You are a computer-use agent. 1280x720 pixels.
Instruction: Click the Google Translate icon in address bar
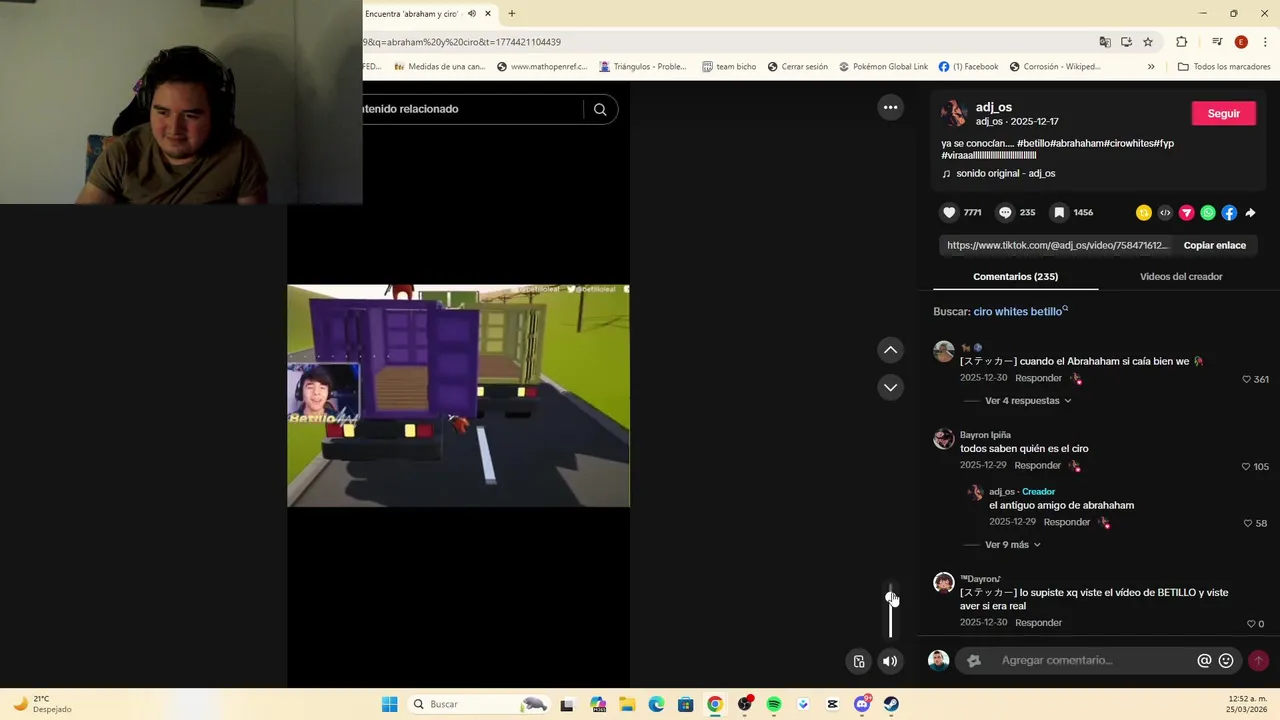click(x=1105, y=42)
